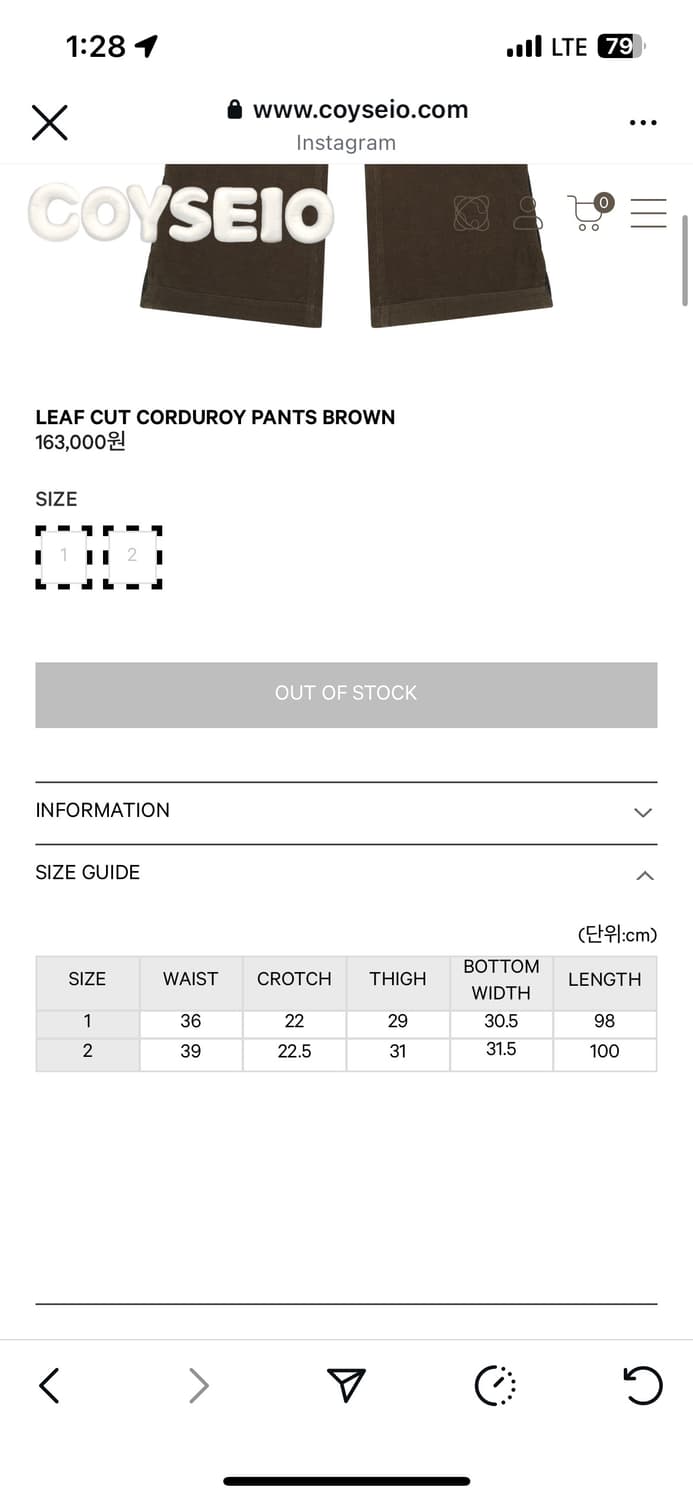The height and width of the screenshot is (1500, 693).
Task: Go back with the left arrow
Action: (x=49, y=1385)
